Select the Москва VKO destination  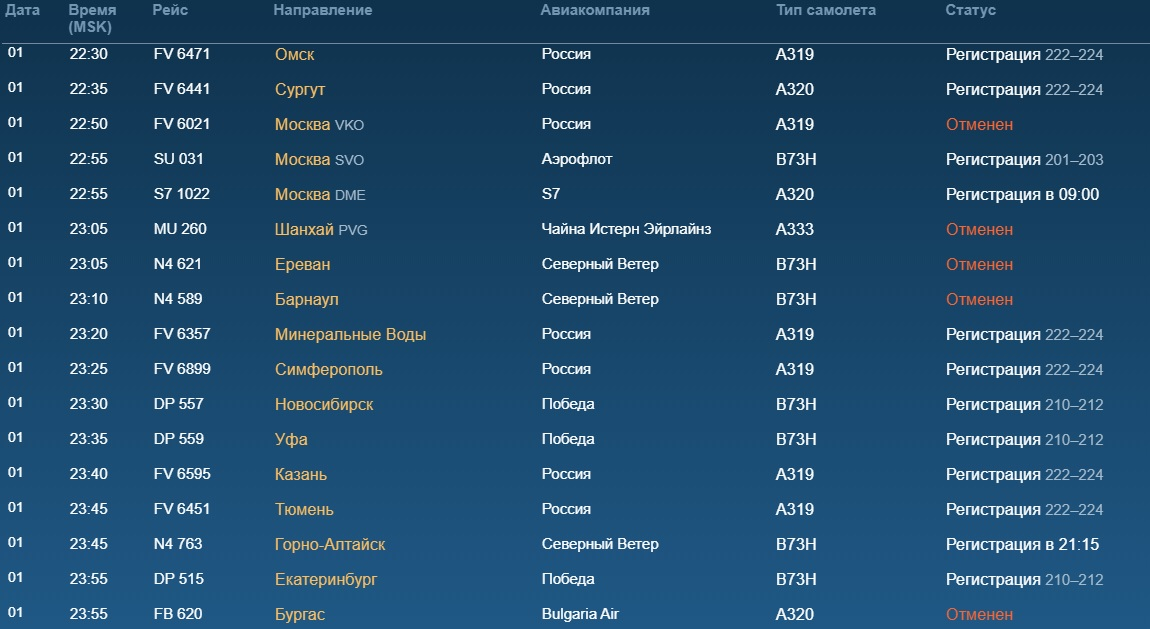pyautogui.click(x=319, y=125)
